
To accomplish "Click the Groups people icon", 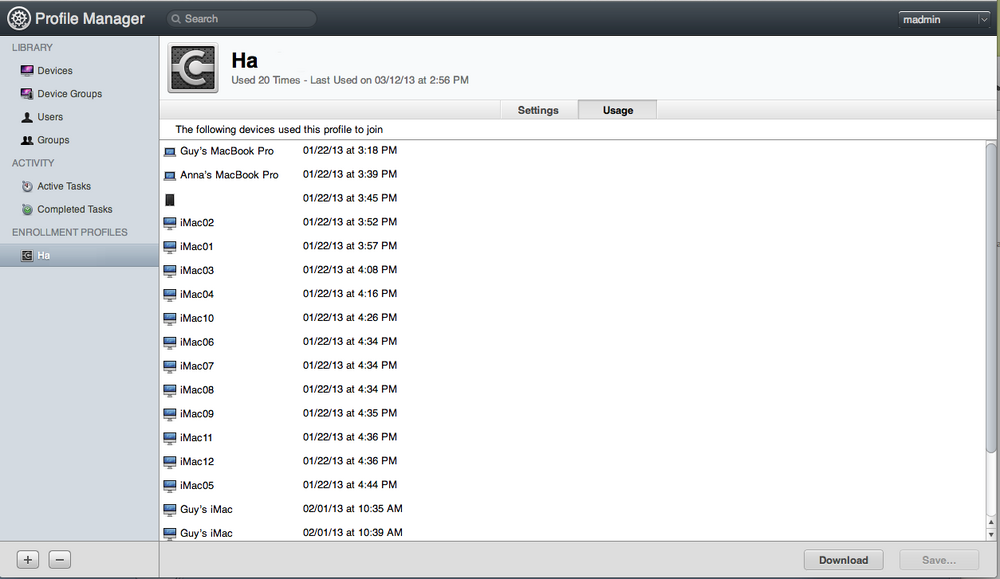I will (27, 140).
